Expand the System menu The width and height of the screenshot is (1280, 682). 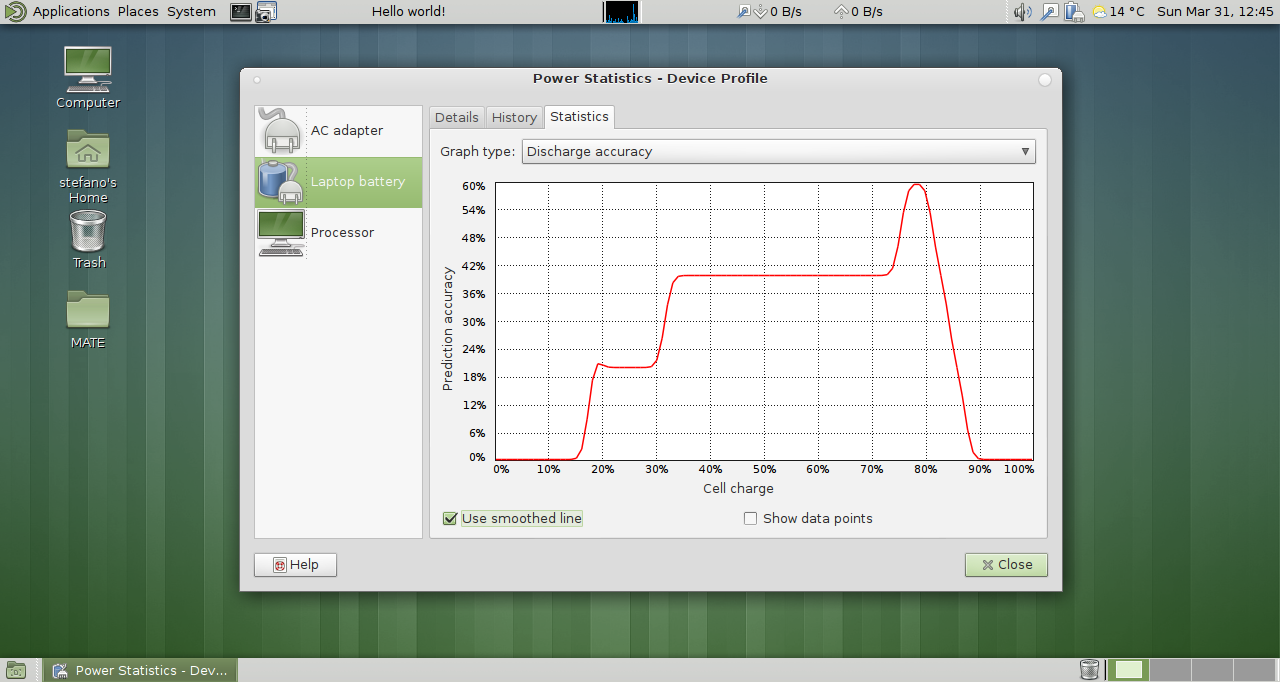[191, 12]
